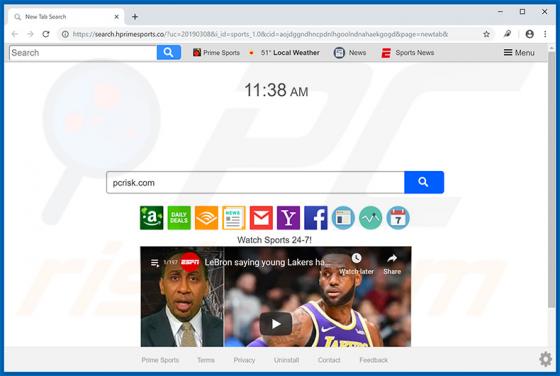The height and width of the screenshot is (376, 560).
Task: Open the News newspaper shortcut icon
Action: (x=234, y=218)
